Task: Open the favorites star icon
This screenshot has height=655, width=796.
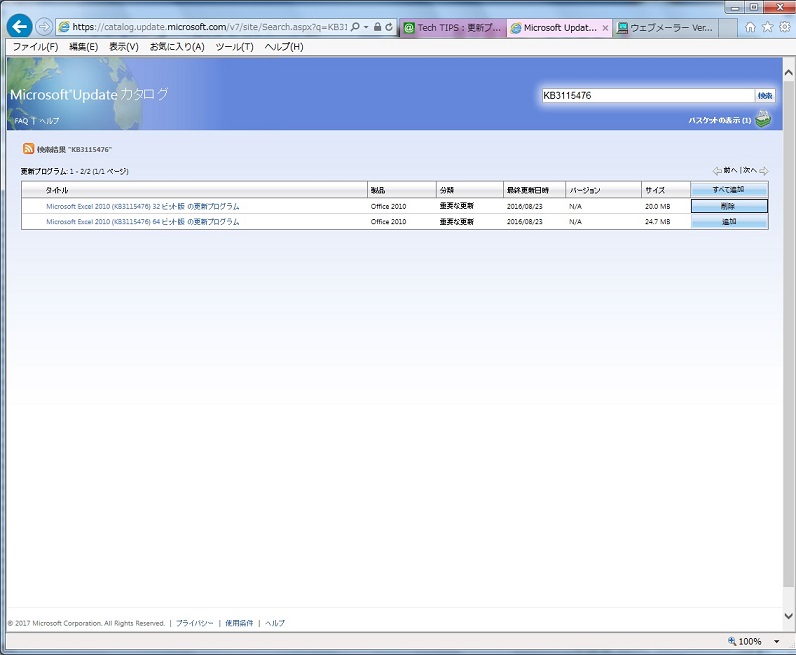Action: point(768,27)
